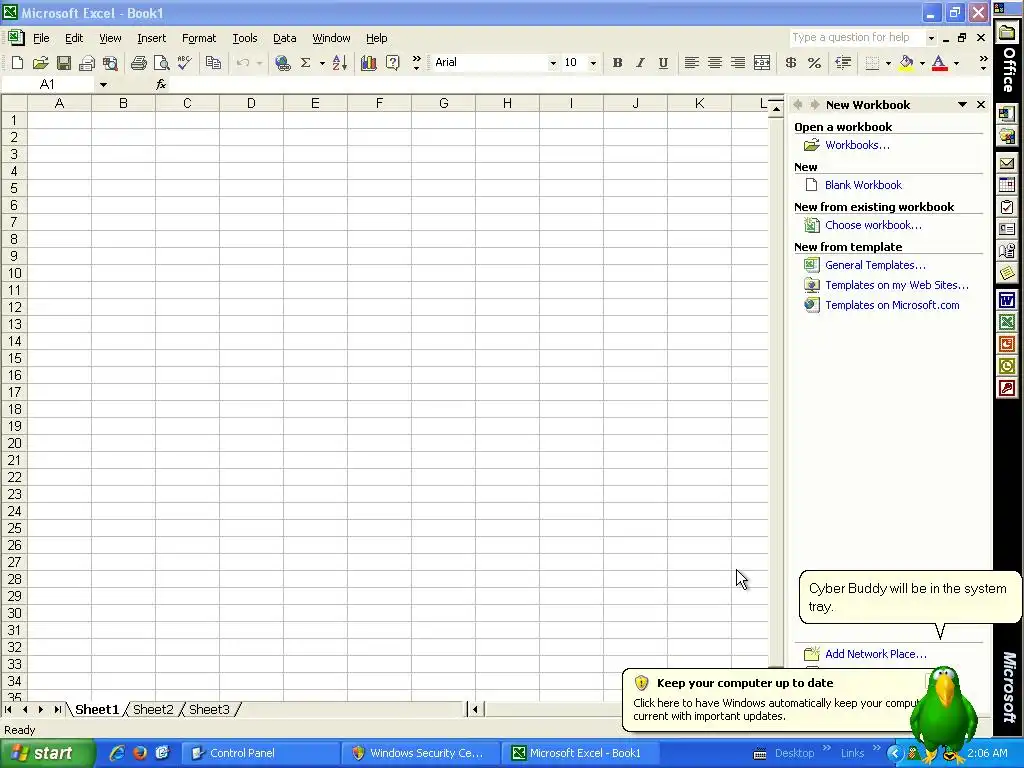Click the Blank Workbook link
Screen dimensions: 1024x768
863,185
